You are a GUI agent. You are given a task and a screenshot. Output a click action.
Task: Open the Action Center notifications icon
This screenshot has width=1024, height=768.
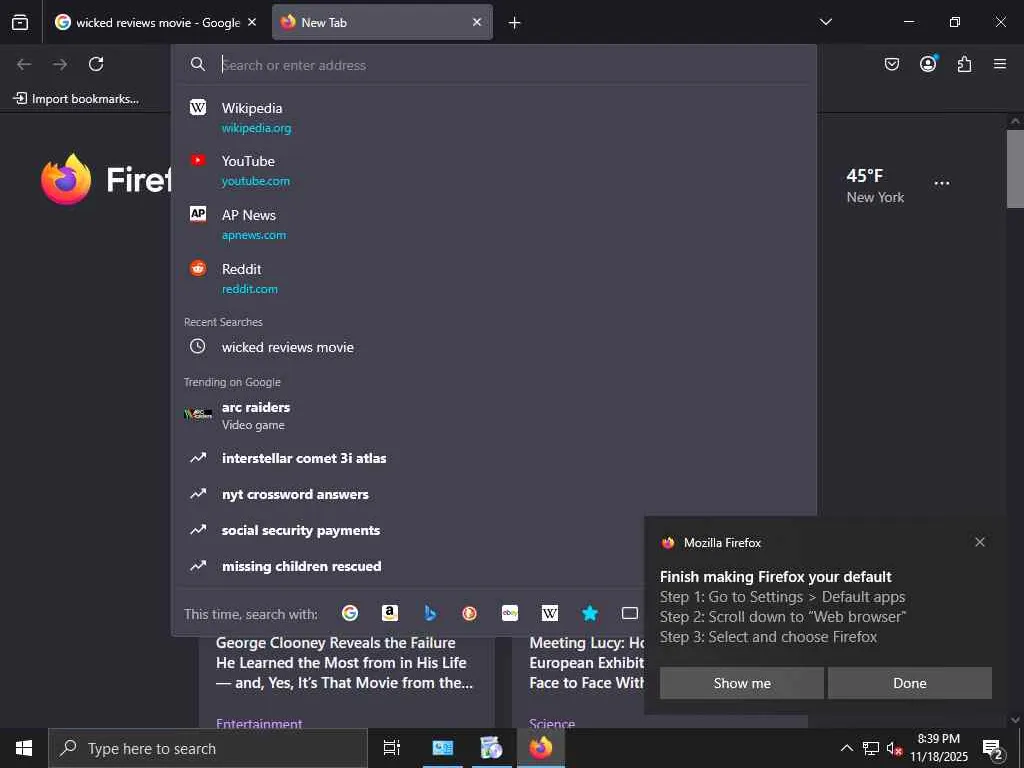993,749
